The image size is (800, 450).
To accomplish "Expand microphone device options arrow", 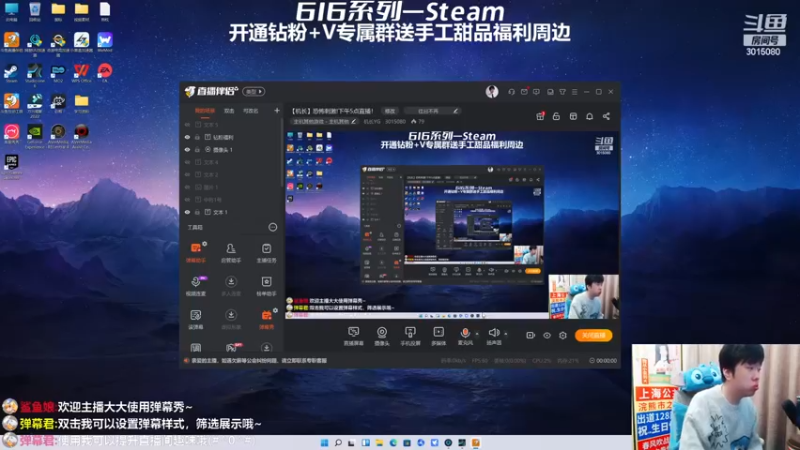I will pyautogui.click(x=477, y=334).
